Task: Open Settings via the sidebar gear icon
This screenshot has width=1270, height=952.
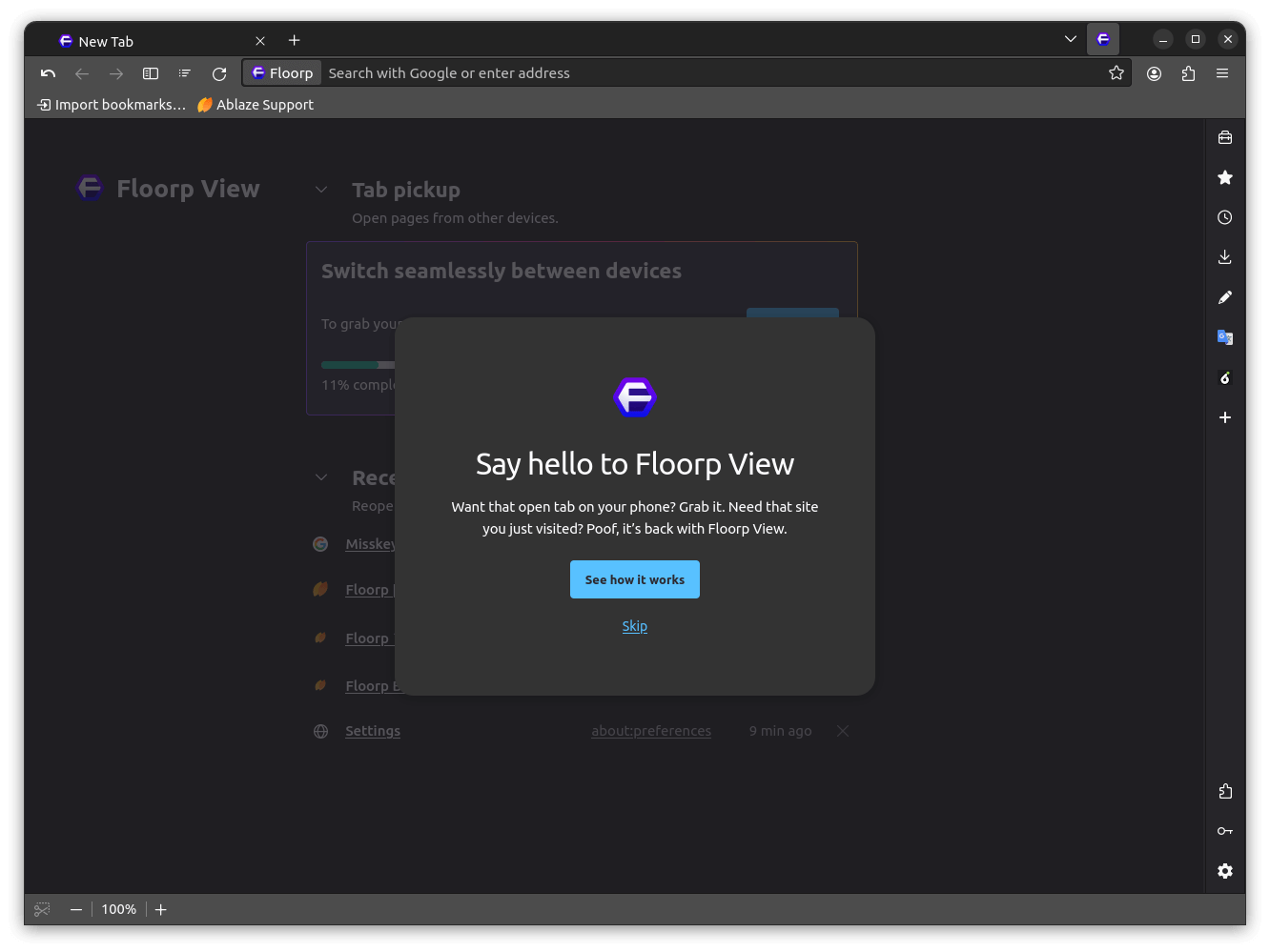Action: [x=1225, y=870]
